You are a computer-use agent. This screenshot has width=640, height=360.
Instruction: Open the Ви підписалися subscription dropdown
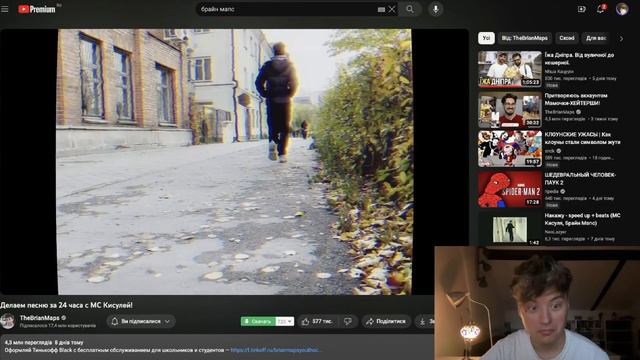click(141, 321)
